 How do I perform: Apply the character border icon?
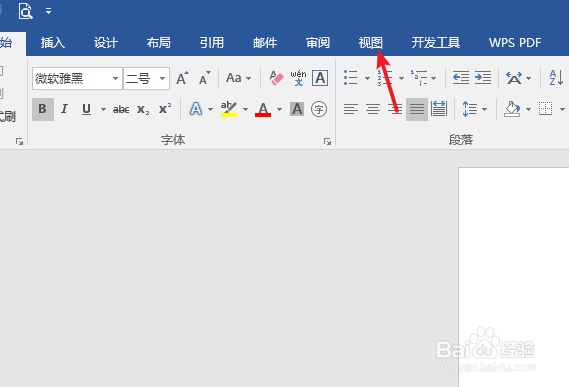[x=320, y=78]
